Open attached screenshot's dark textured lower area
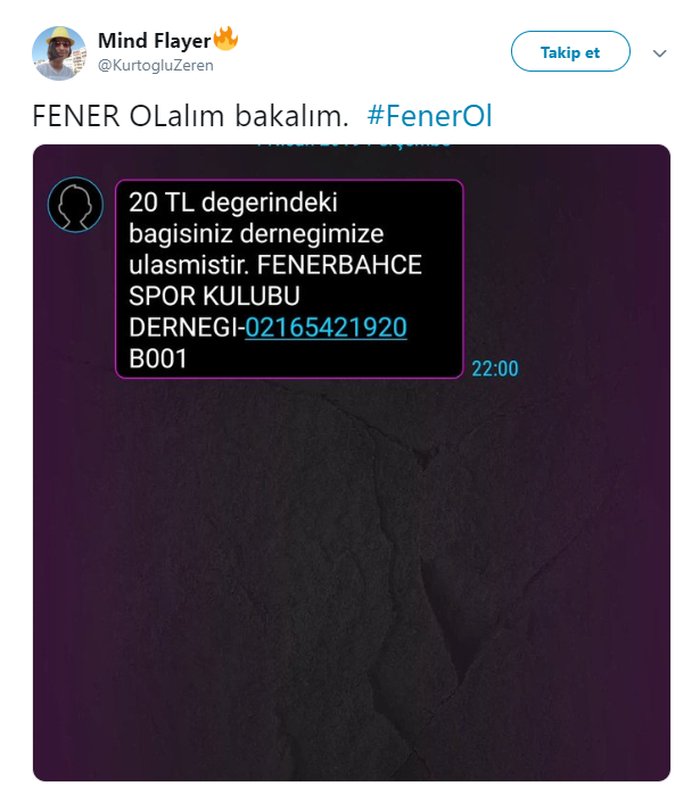The image size is (700, 795). [x=352, y=578]
